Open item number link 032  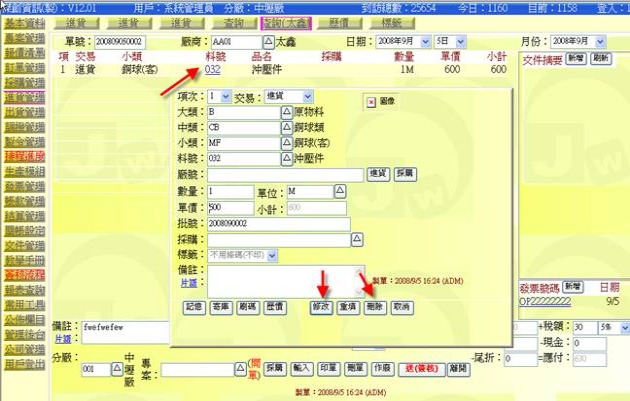[x=212, y=70]
